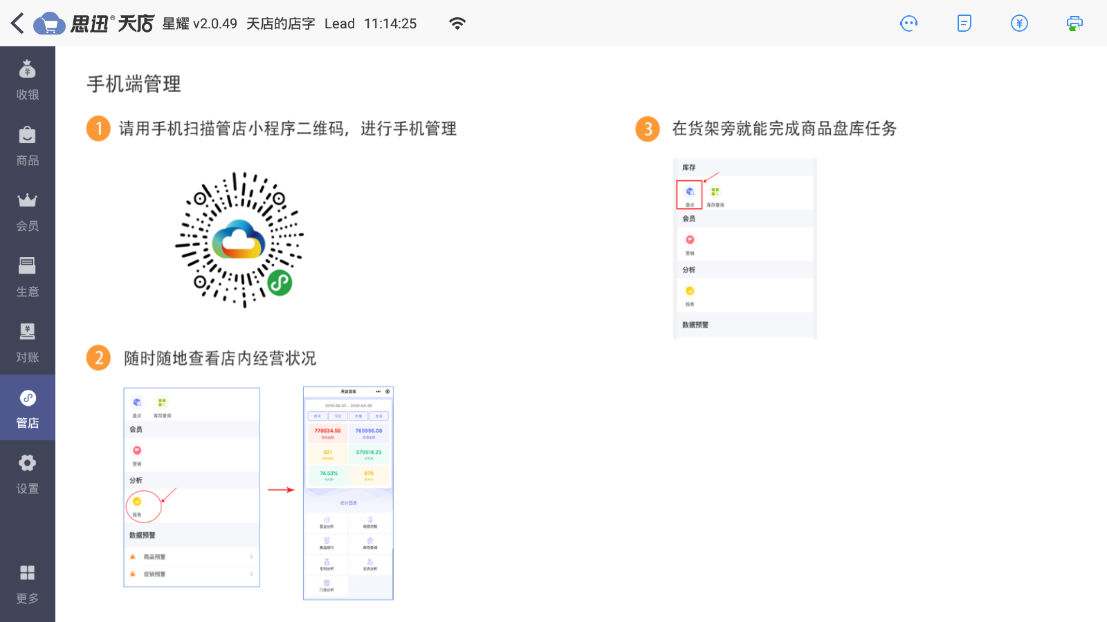
Task: Open 商品 products in the sidebar
Action: point(28,145)
